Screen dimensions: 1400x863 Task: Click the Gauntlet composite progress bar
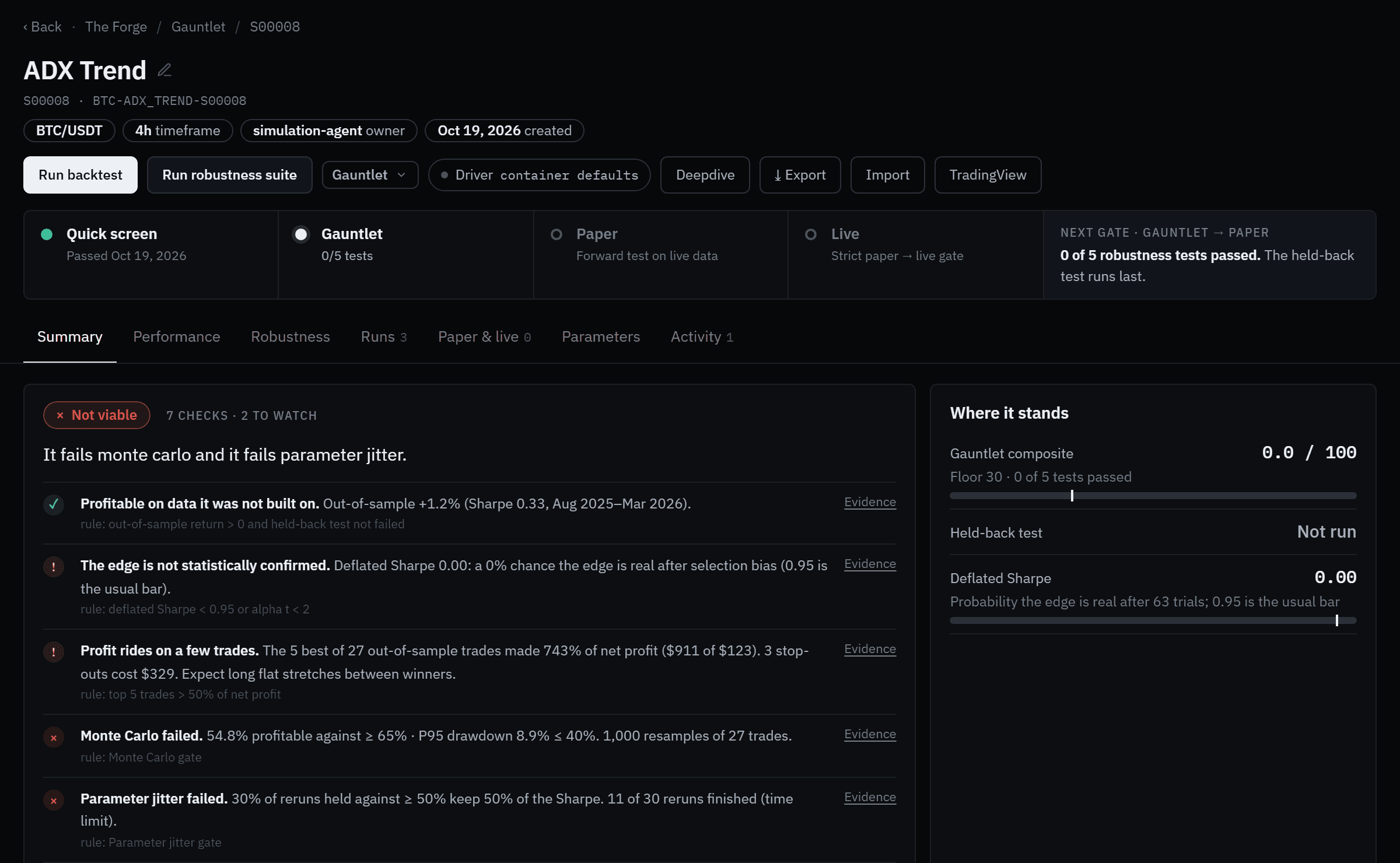[1153, 496]
